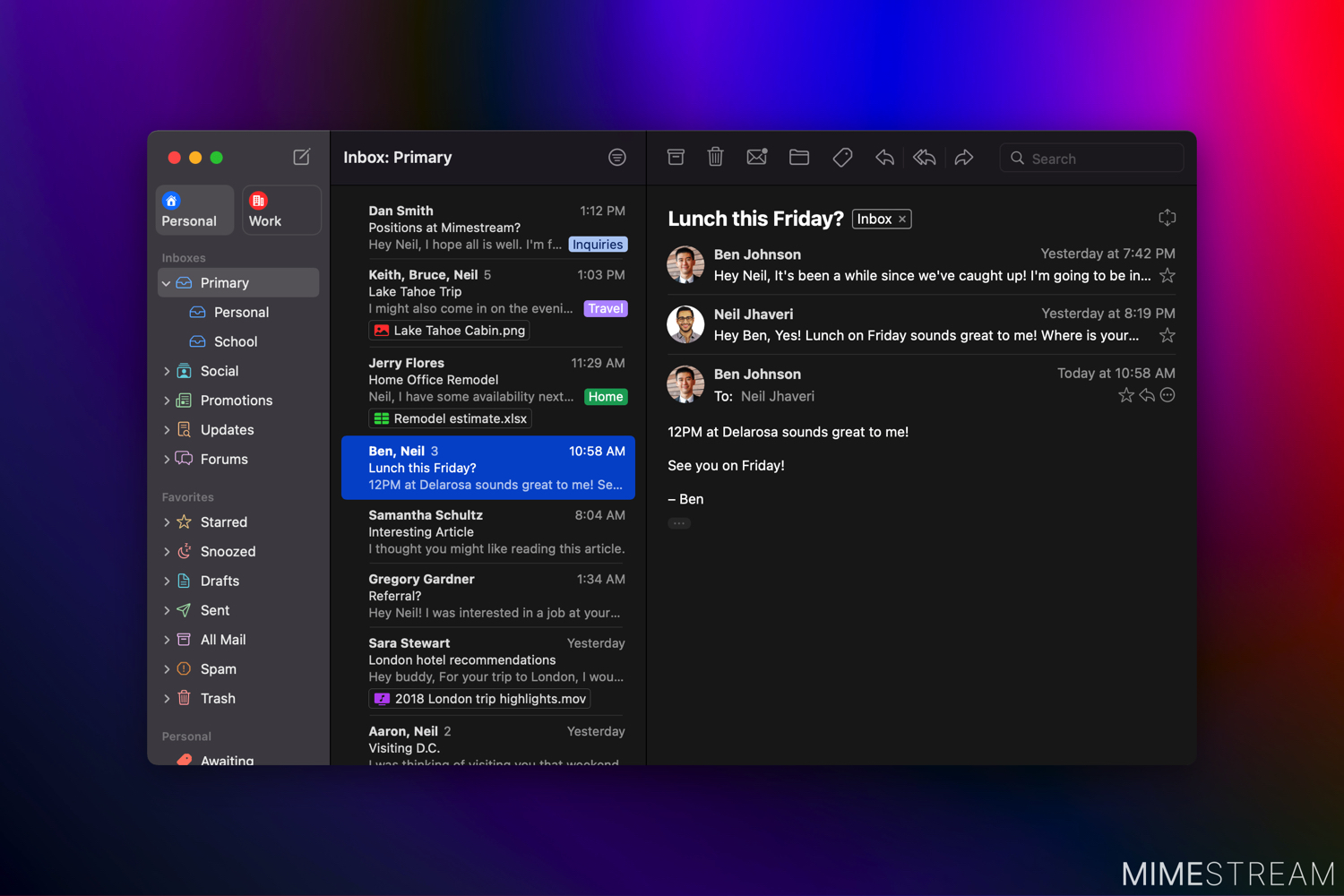The width and height of the screenshot is (1344, 896).
Task: Open the label tag icon
Action: tap(842, 158)
